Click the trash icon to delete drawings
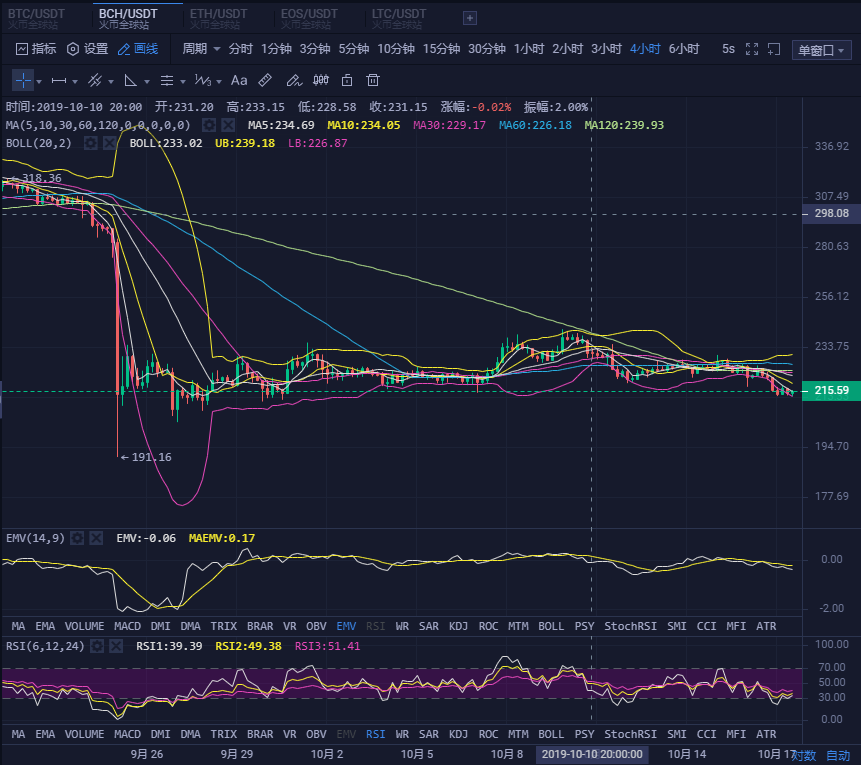Viewport: 861px width, 765px height. (373, 80)
